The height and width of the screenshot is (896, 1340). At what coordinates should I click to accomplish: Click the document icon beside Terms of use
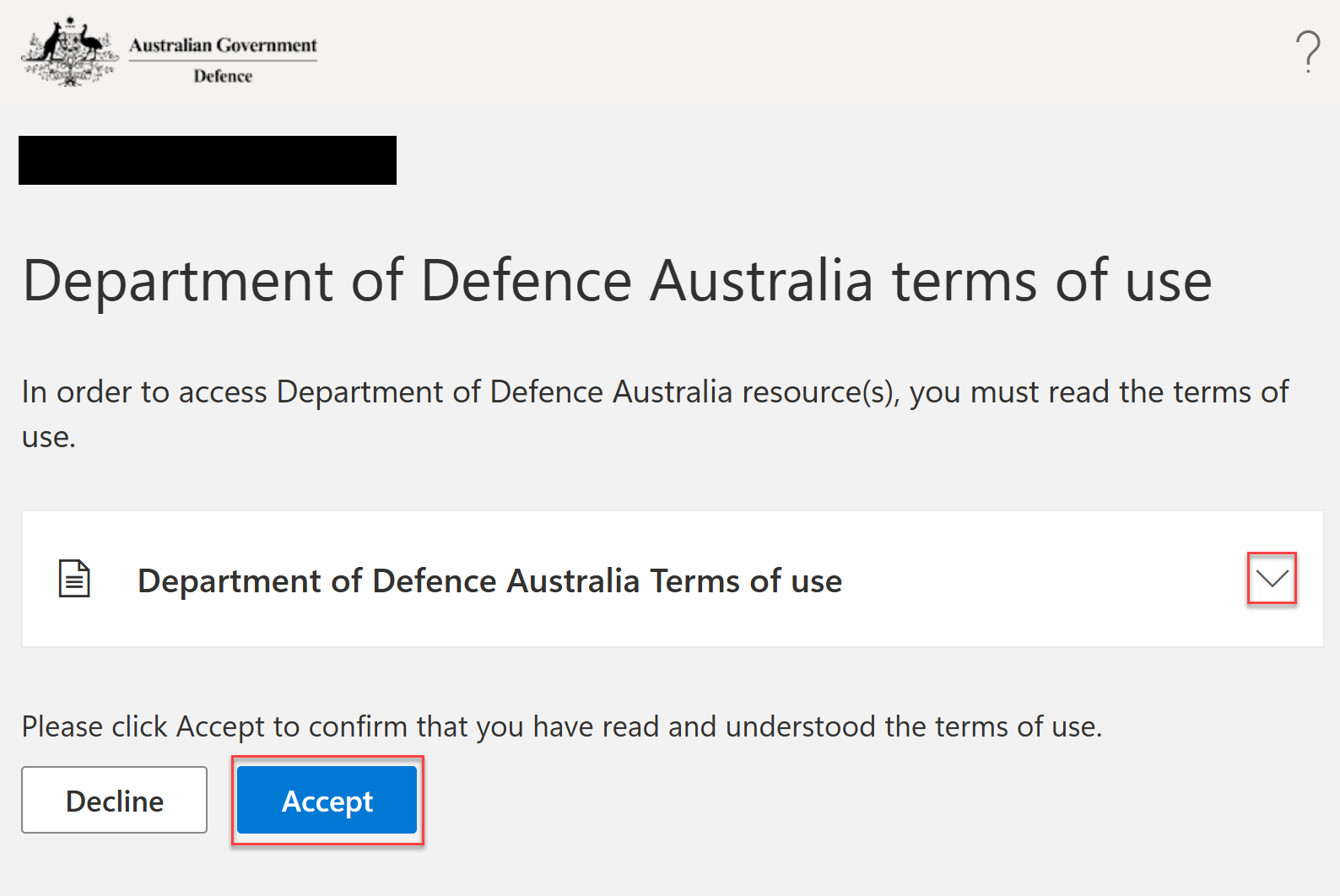pyautogui.click(x=74, y=579)
